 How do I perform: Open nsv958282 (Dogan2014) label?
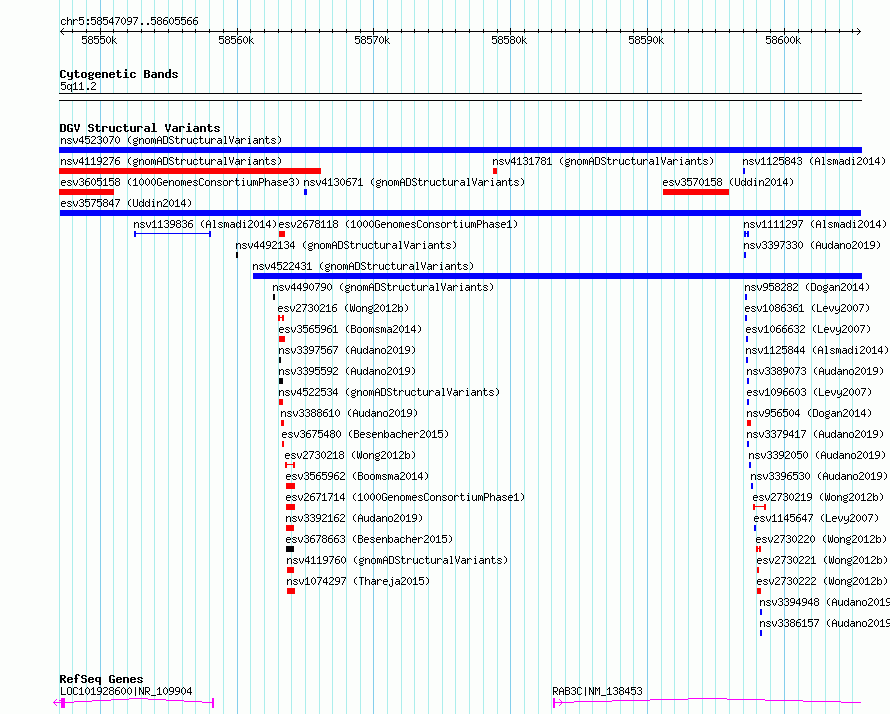(807, 287)
